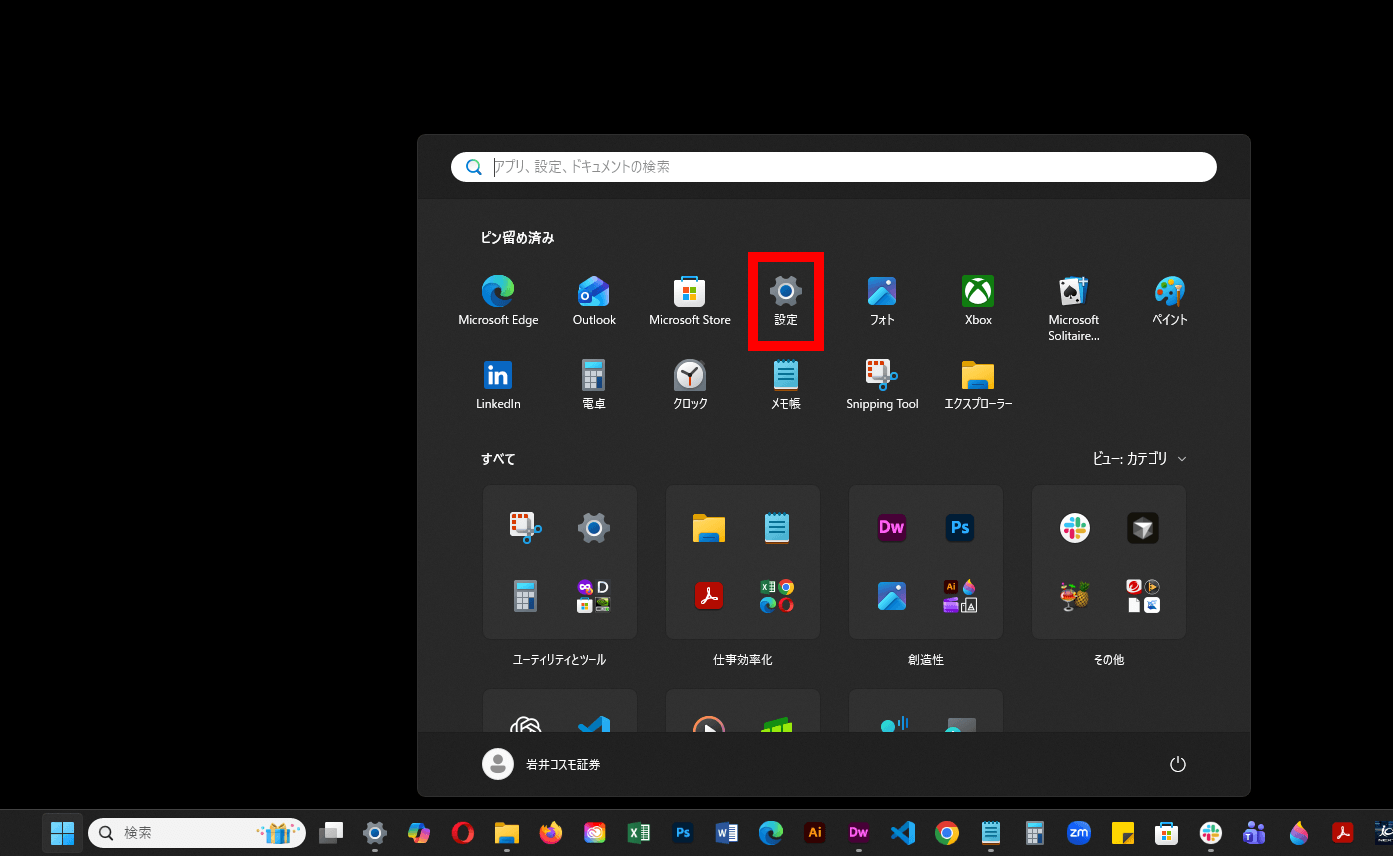
Task: Launch Word from the taskbar
Action: tap(727, 833)
